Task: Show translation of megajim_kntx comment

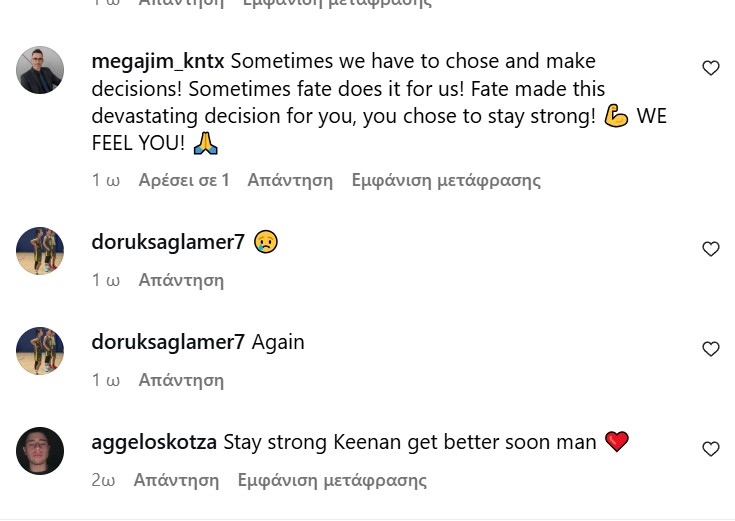Action: tap(446, 181)
